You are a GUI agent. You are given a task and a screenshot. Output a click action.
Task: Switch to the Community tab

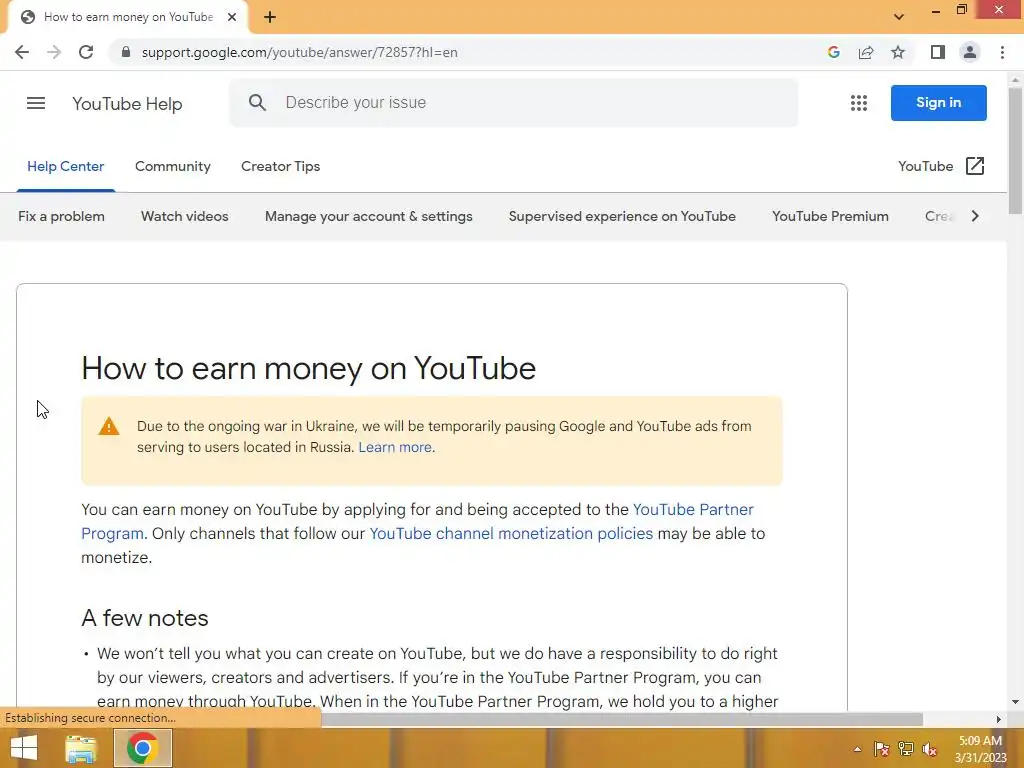pos(172,167)
